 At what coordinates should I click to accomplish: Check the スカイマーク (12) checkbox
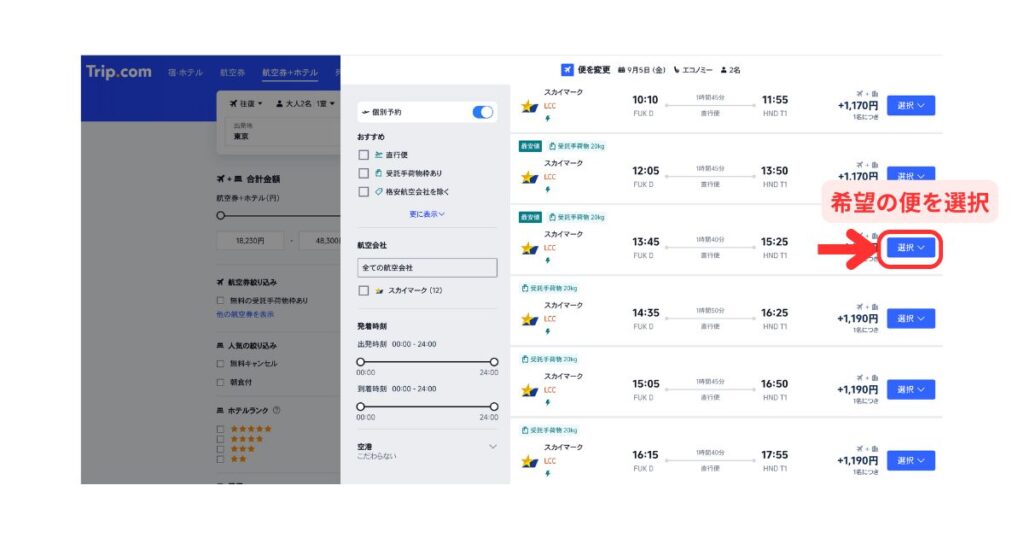pos(364,291)
